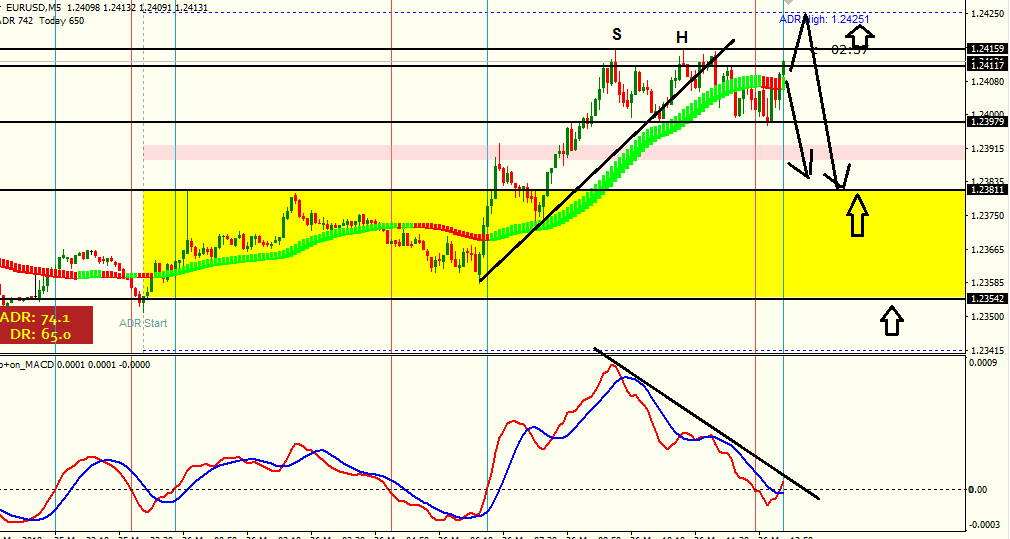
Task: Click the 1.24080 value on price axis
Action: pos(987,82)
